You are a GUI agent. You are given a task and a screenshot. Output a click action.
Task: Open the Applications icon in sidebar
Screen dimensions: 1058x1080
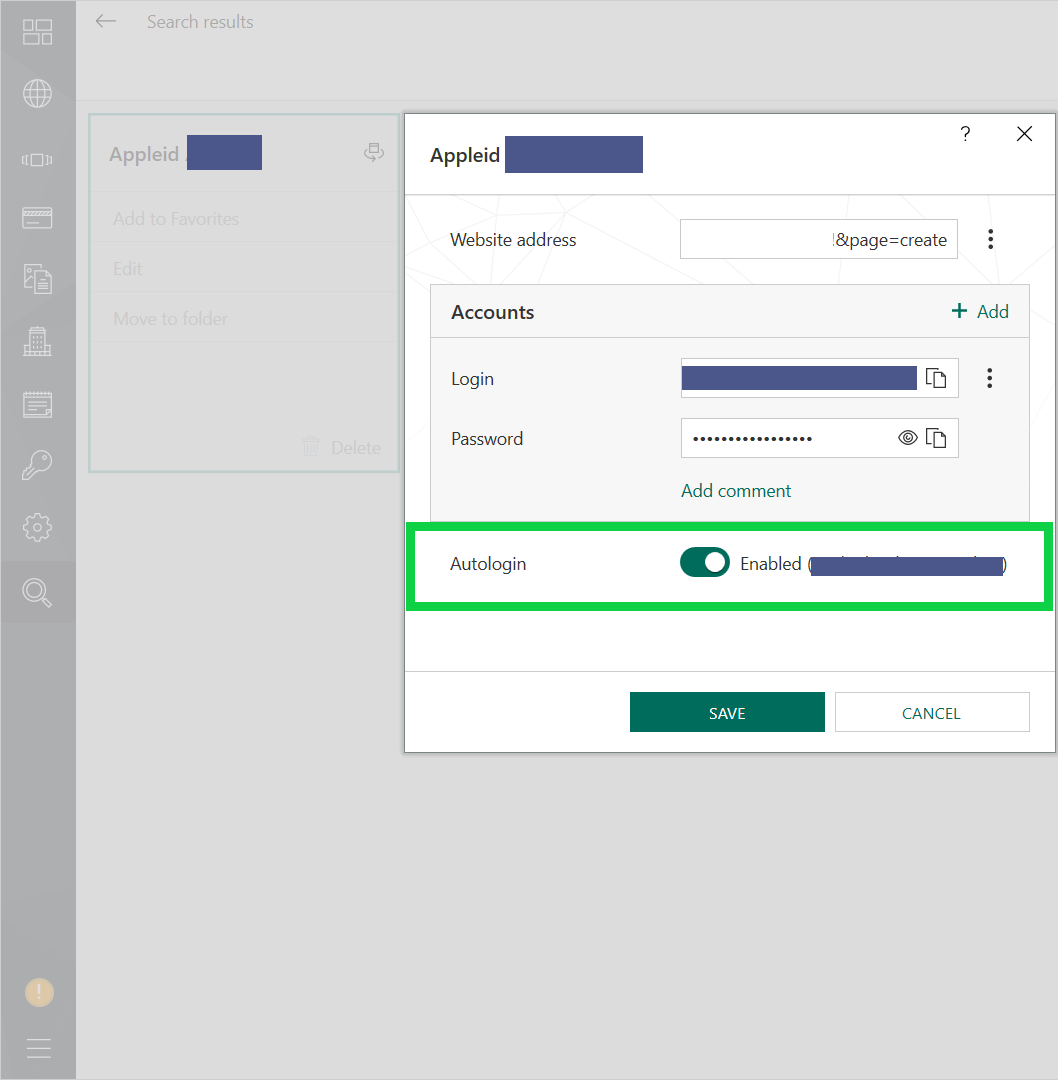[x=37, y=160]
